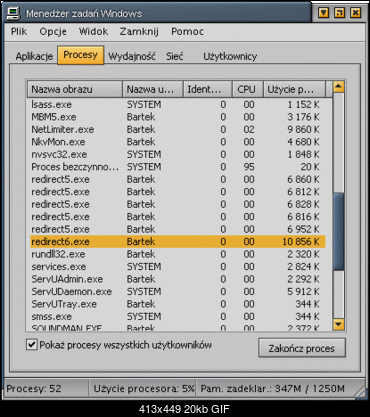Sort by Użycie p... column header
Viewport: 370px width, 417px height.
pos(294,89)
